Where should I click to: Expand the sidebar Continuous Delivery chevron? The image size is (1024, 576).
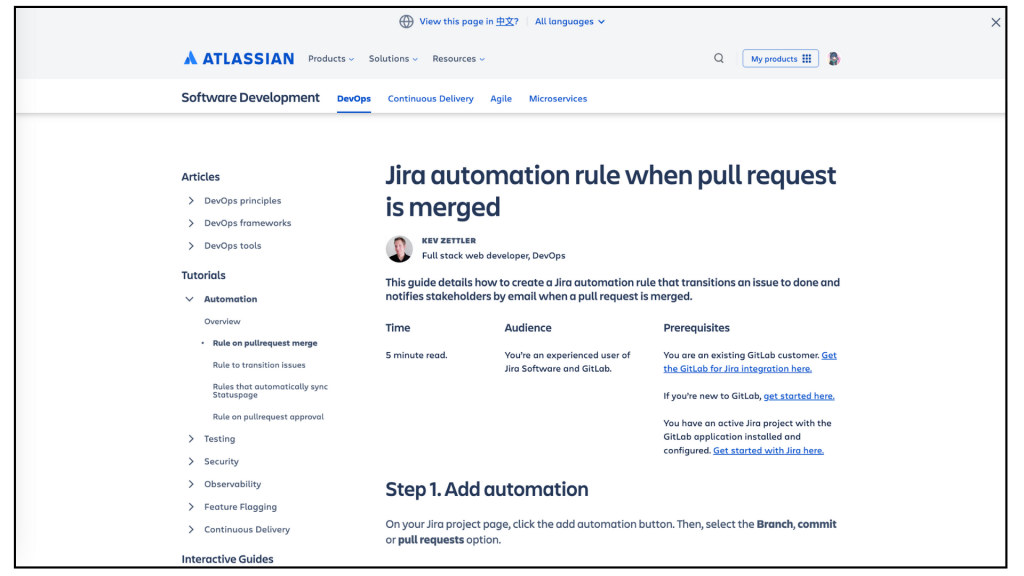click(191, 530)
